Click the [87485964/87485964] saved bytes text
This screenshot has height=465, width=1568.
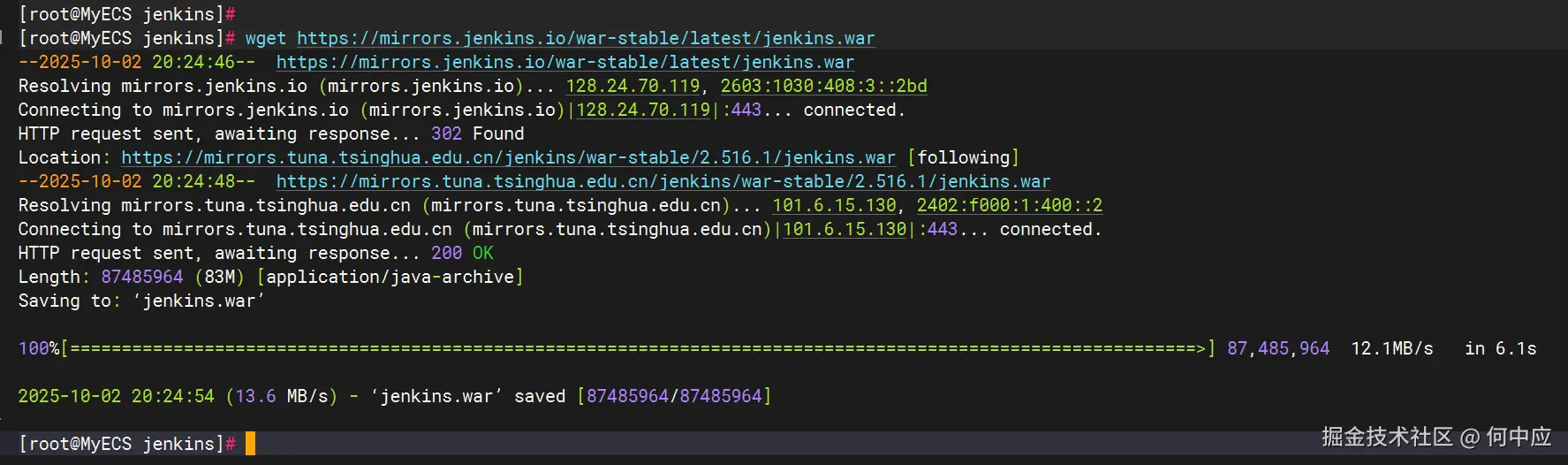point(674,396)
